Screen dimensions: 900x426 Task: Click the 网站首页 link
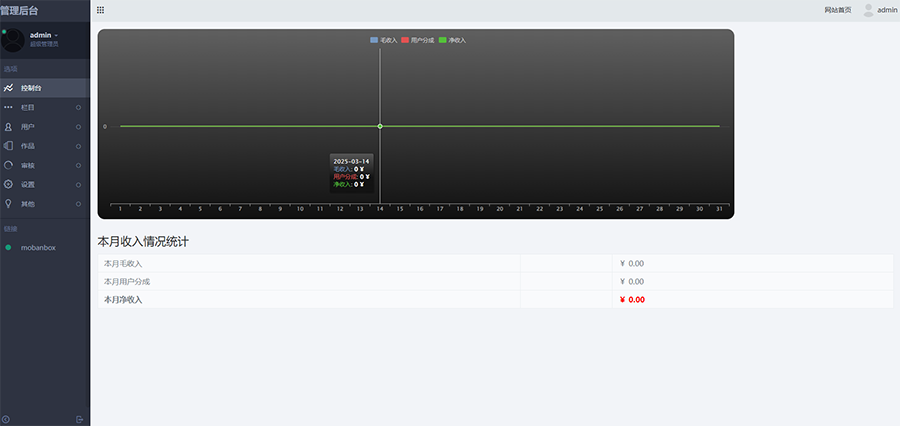click(838, 10)
